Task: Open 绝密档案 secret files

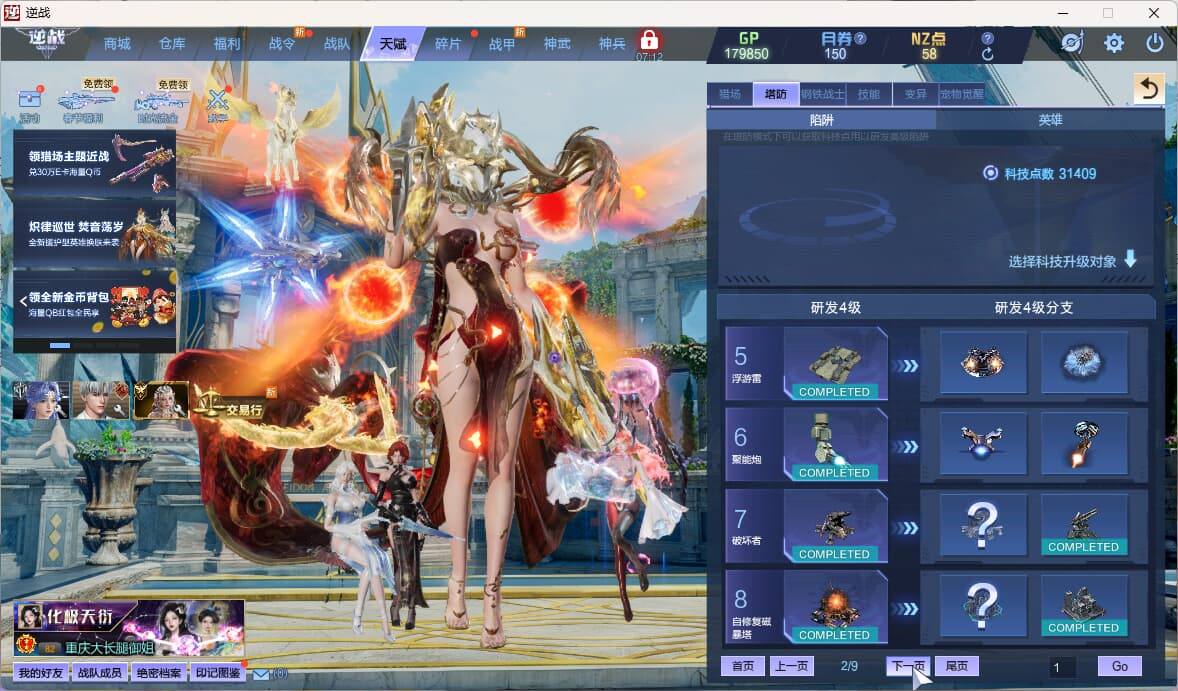Action: (159, 673)
